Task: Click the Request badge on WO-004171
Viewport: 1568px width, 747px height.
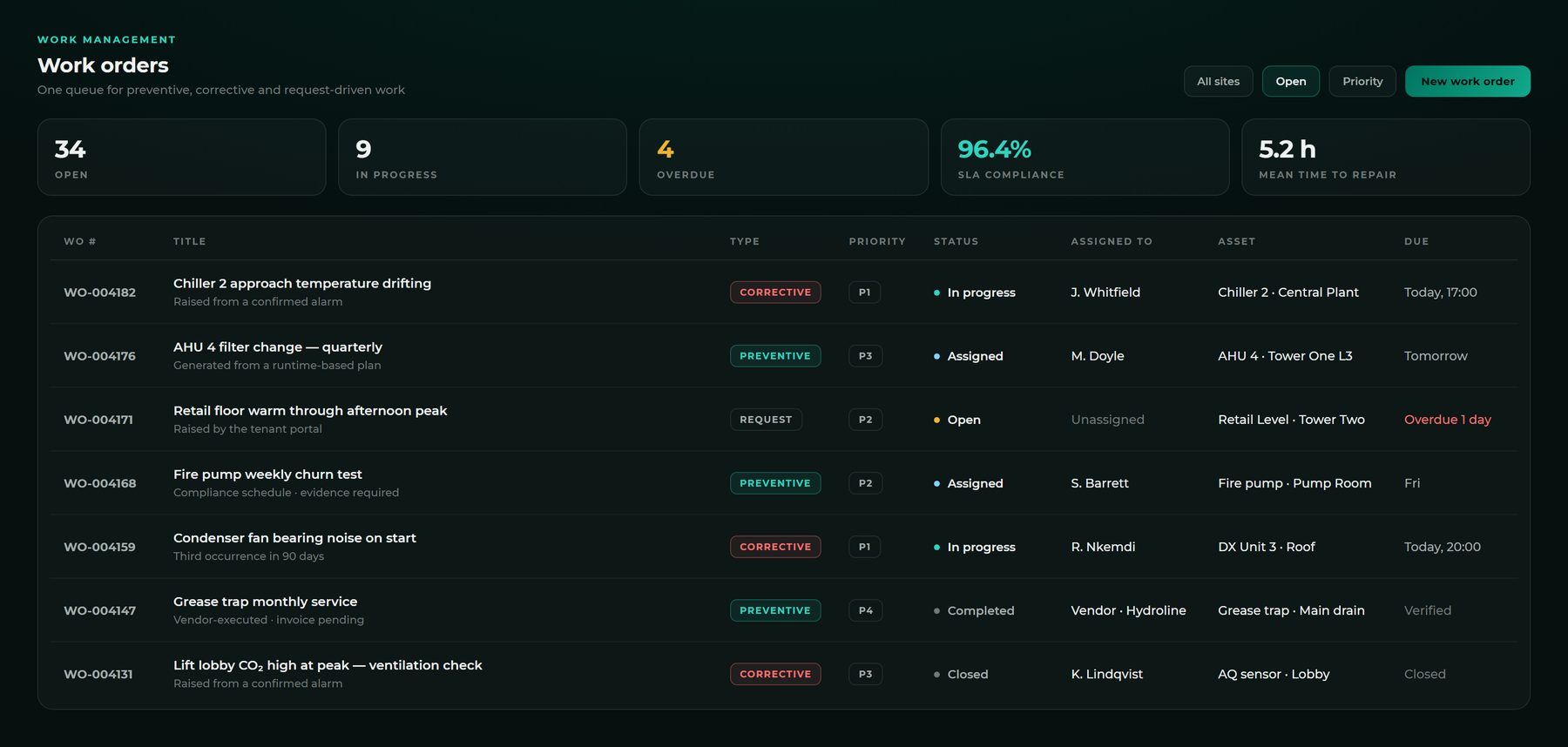Action: point(766,420)
